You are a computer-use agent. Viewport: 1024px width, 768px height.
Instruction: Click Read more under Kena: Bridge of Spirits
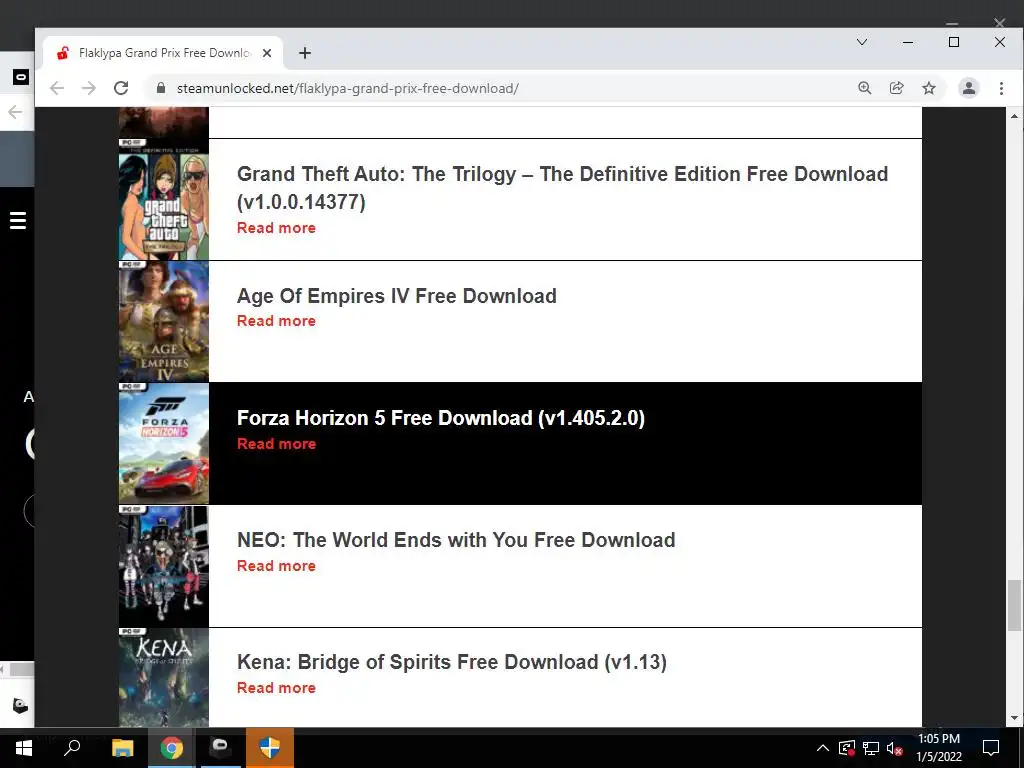coord(276,688)
